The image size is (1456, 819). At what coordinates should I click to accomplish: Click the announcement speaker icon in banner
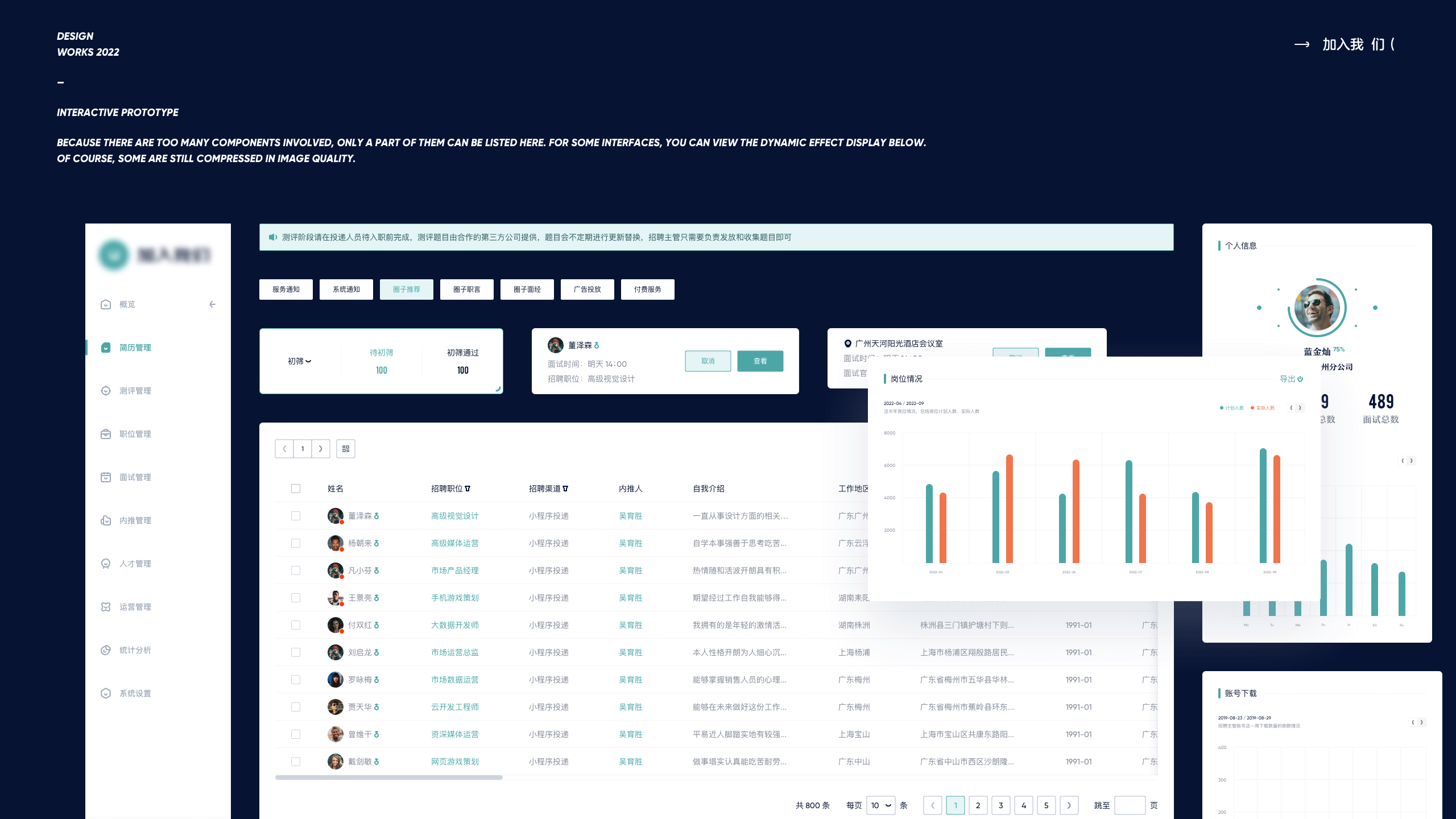[273, 237]
